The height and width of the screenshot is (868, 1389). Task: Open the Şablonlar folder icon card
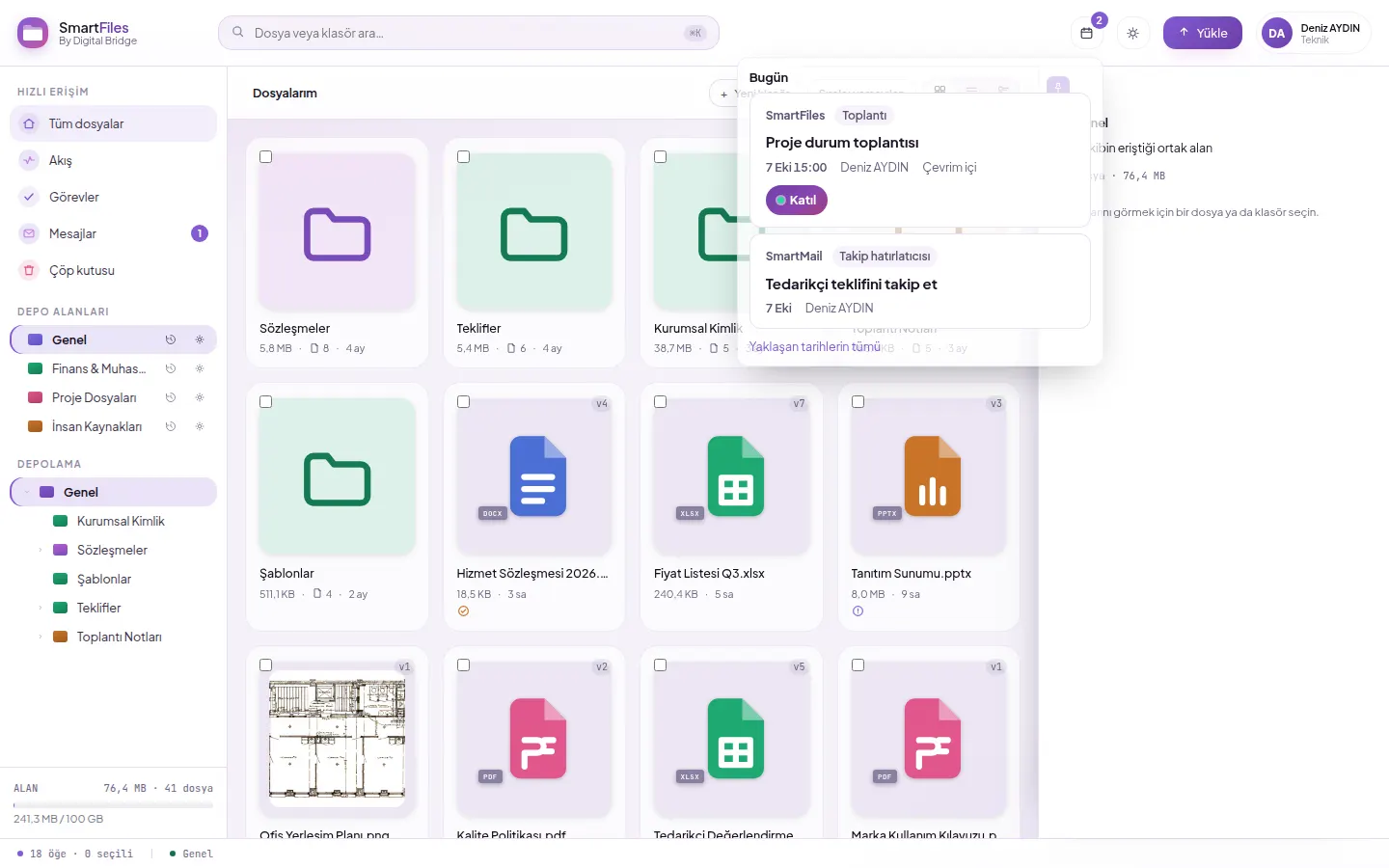338,476
